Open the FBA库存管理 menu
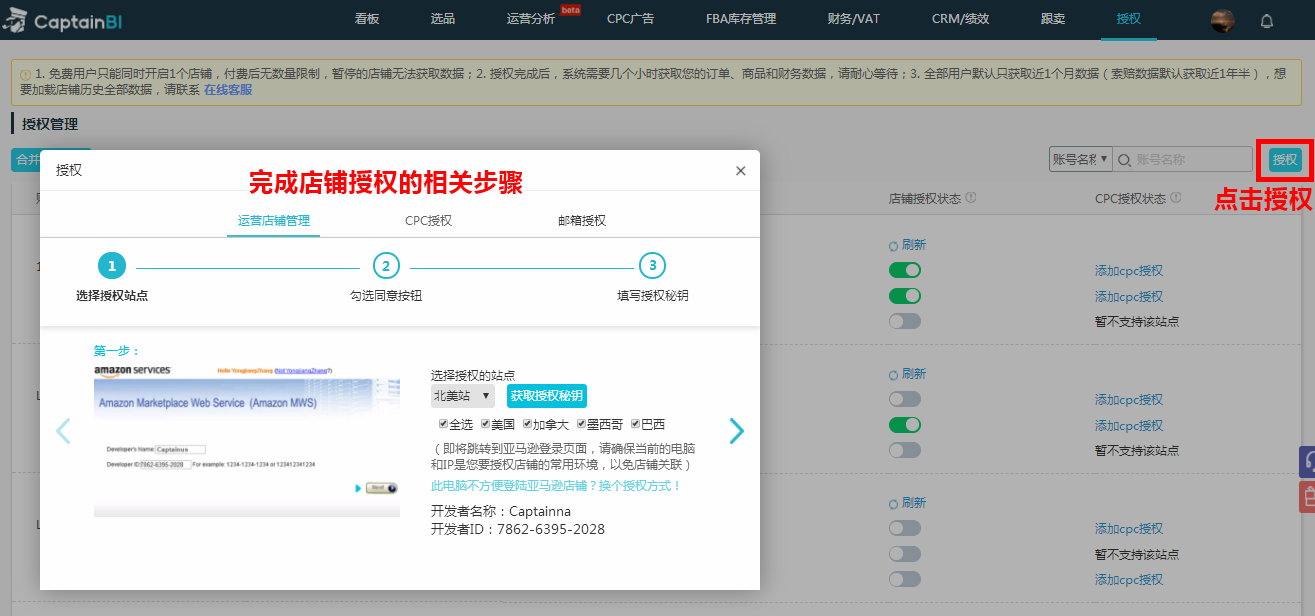This screenshot has width=1315, height=616. pyautogui.click(x=741, y=19)
